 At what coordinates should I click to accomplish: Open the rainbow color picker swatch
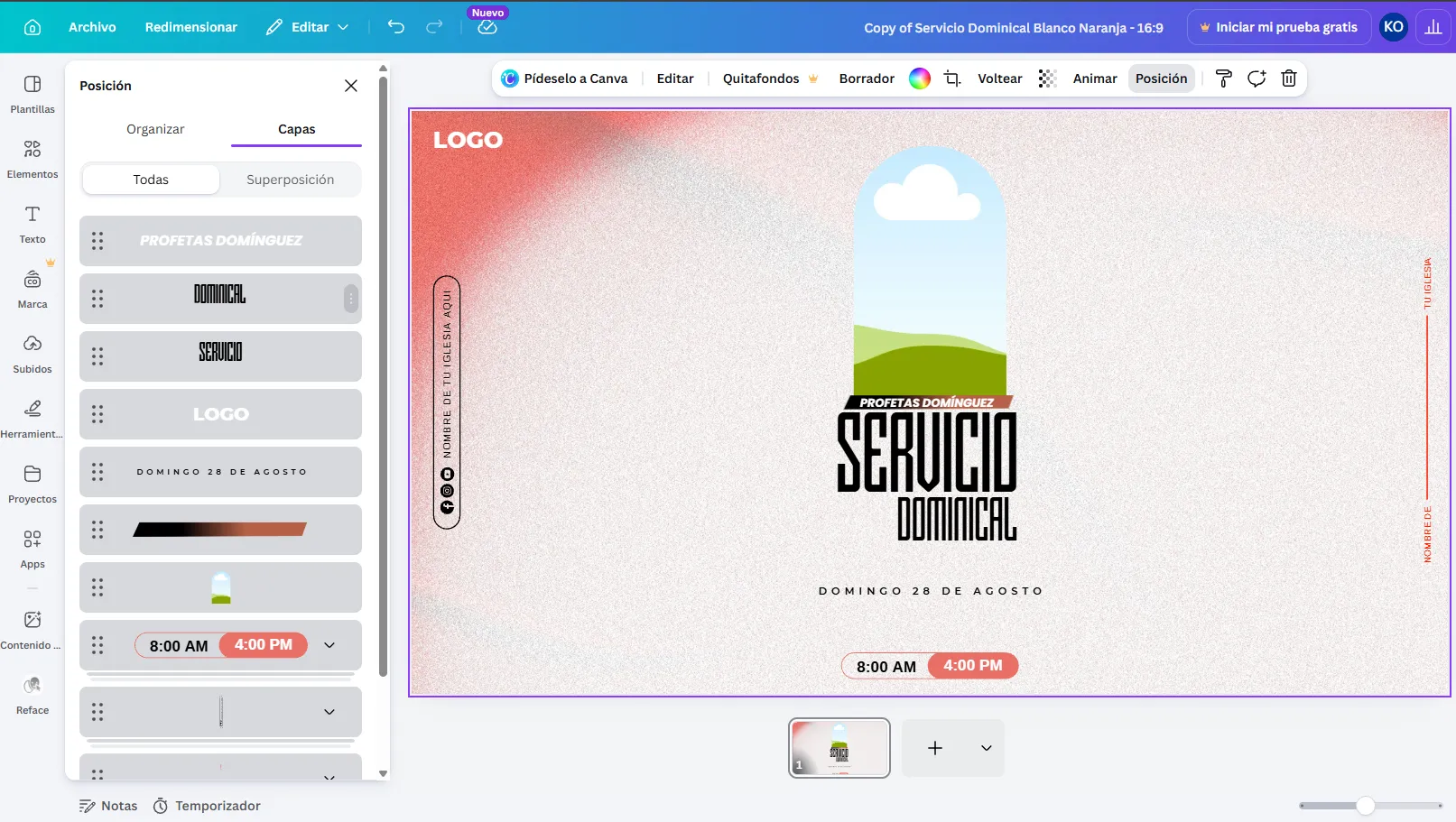coord(920,79)
